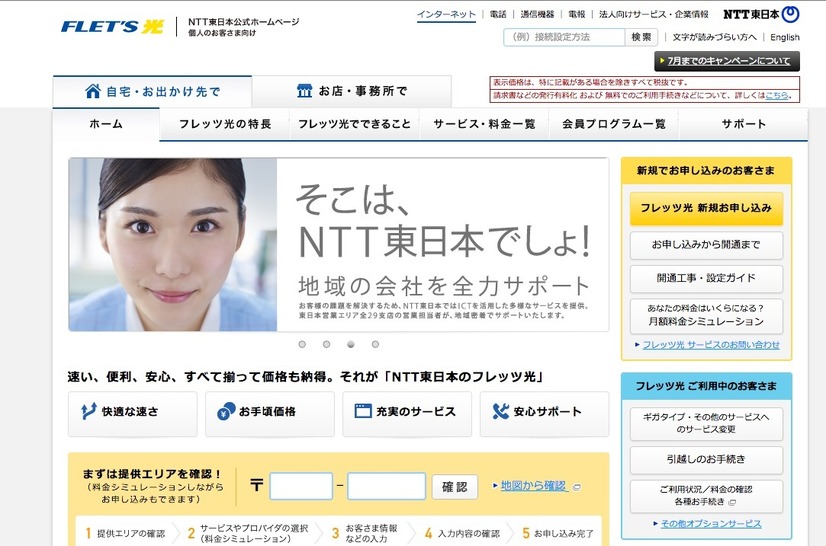This screenshot has width=826, height=546.
Task: Click the search input field
Action: tap(564, 37)
